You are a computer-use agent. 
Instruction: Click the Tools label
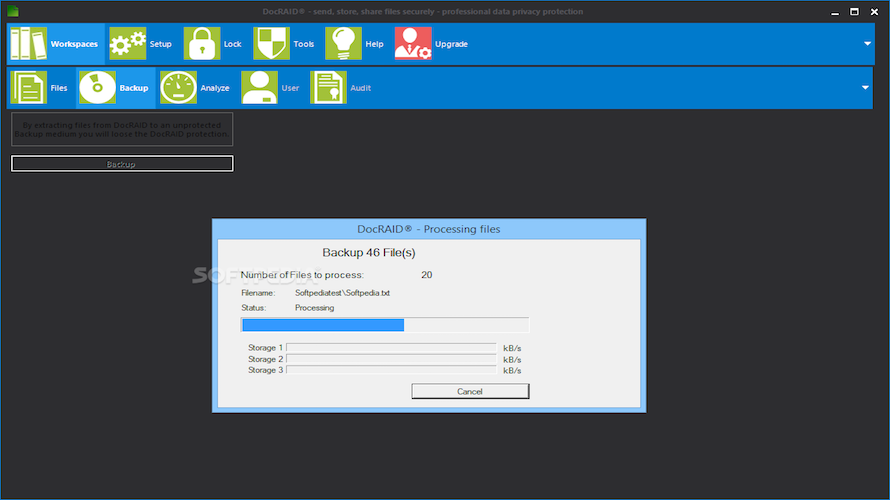[x=304, y=44]
